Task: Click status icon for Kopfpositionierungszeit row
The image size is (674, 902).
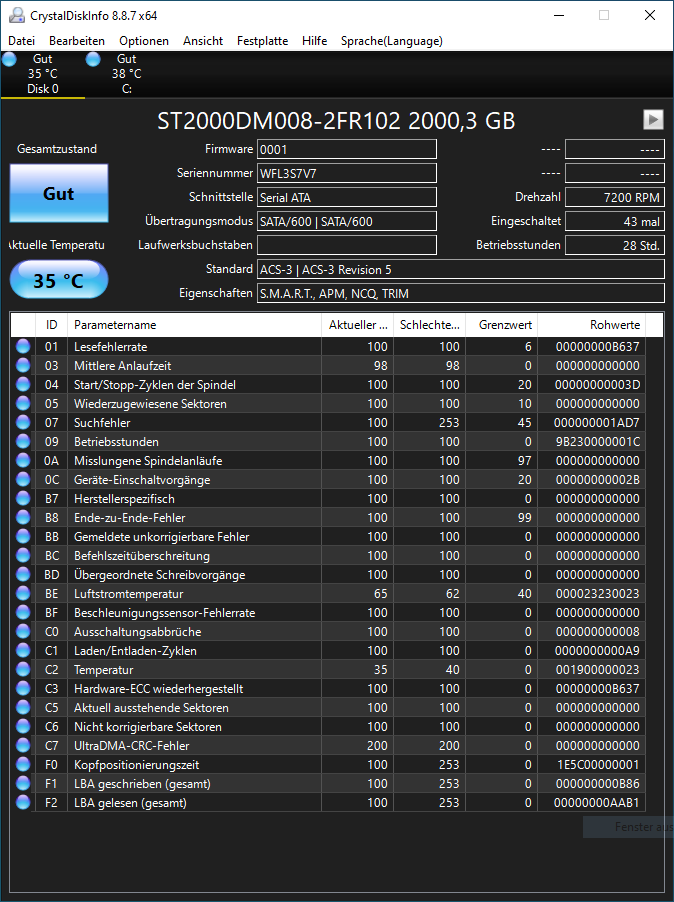Action: [x=23, y=764]
